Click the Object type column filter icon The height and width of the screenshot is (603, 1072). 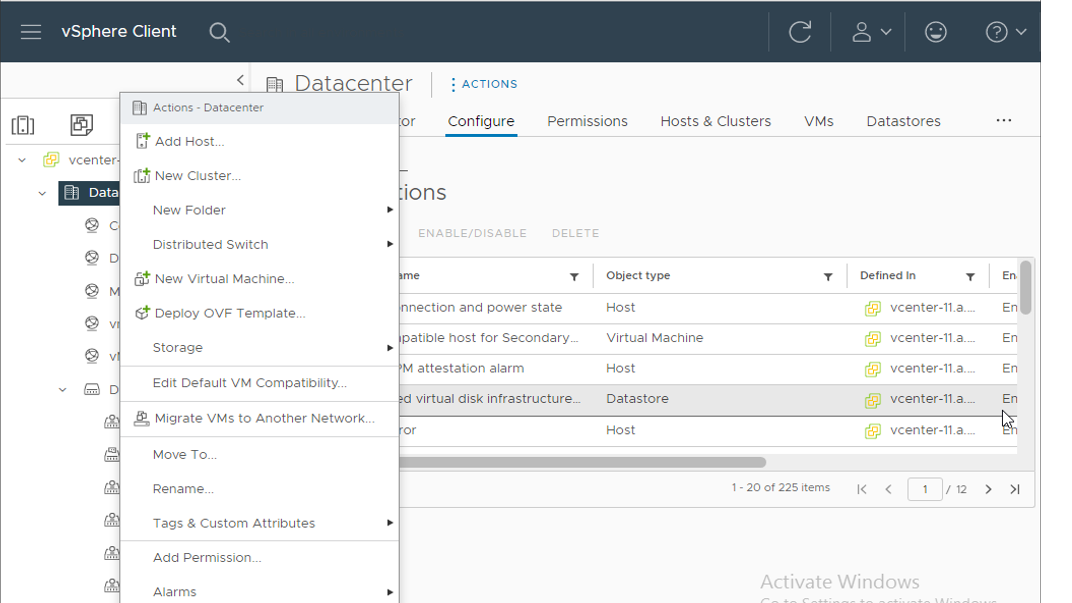(828, 277)
